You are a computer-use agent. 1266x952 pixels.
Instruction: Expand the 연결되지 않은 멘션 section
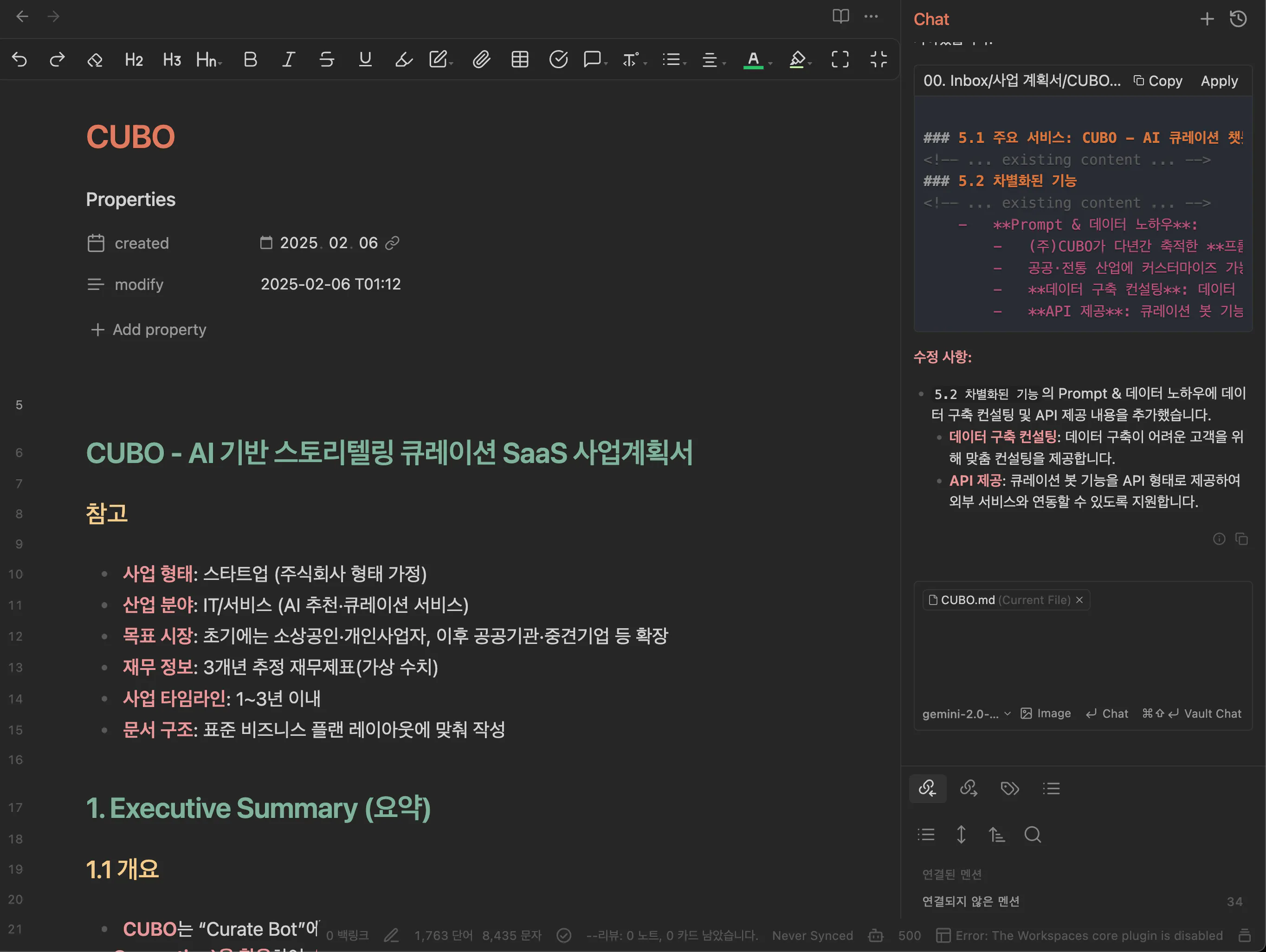[971, 901]
